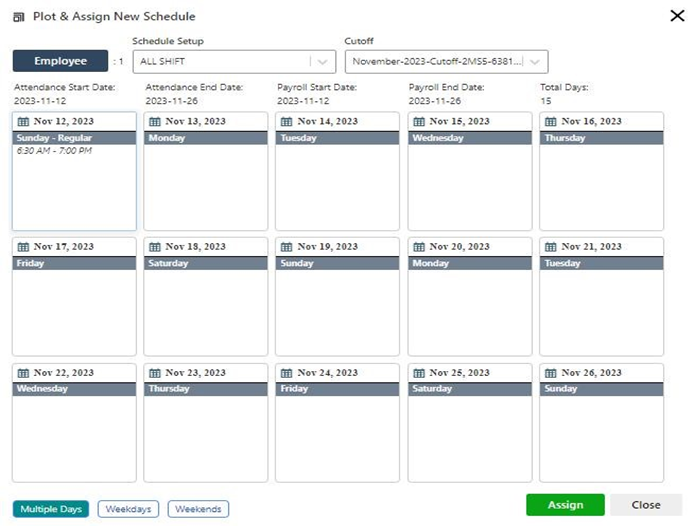Click calendar icon beside Nov 26, 2023
Screen dimensions: 694x526
pyautogui.click(x=551, y=373)
